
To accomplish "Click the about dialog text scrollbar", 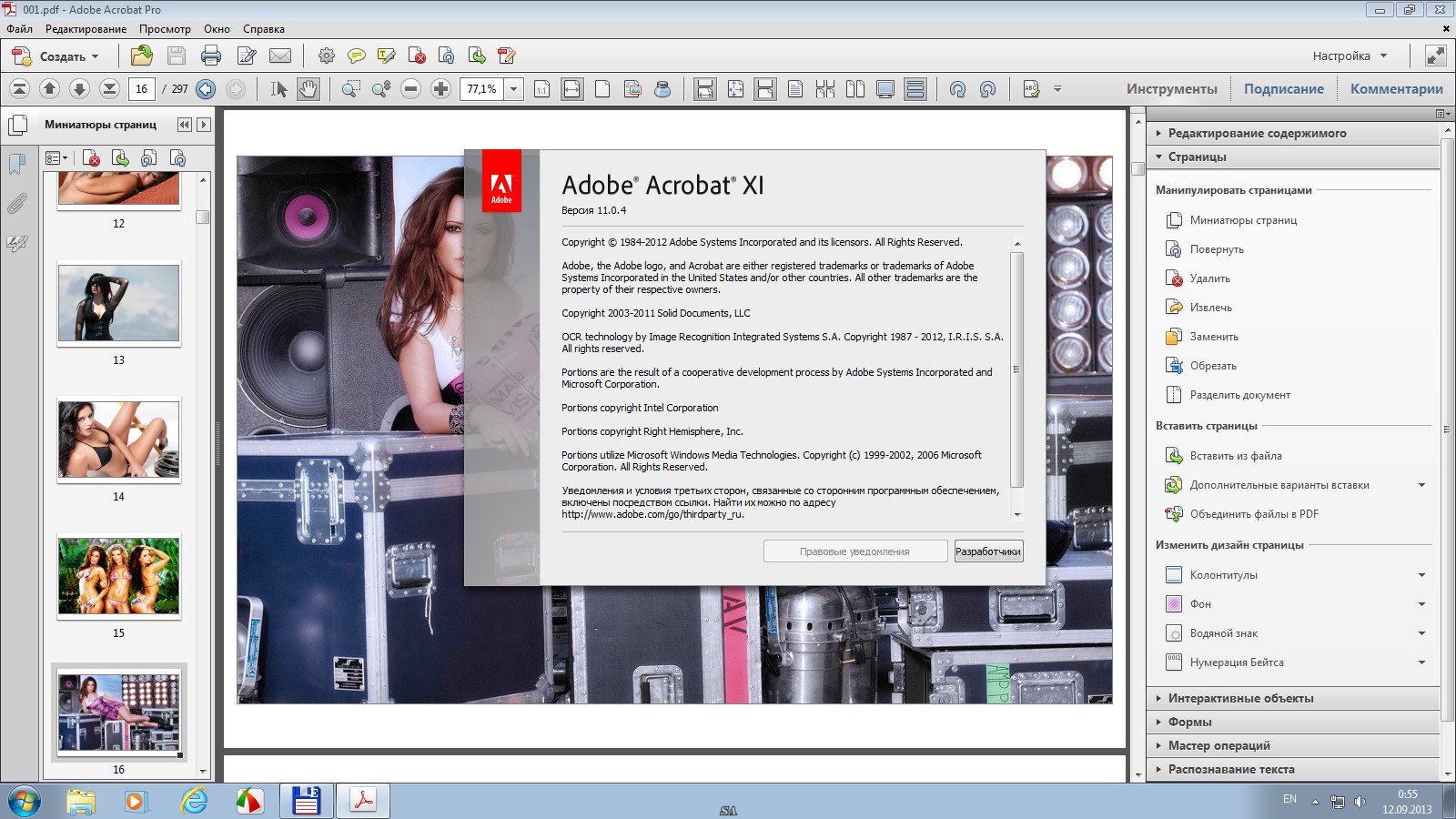I will (x=1017, y=369).
